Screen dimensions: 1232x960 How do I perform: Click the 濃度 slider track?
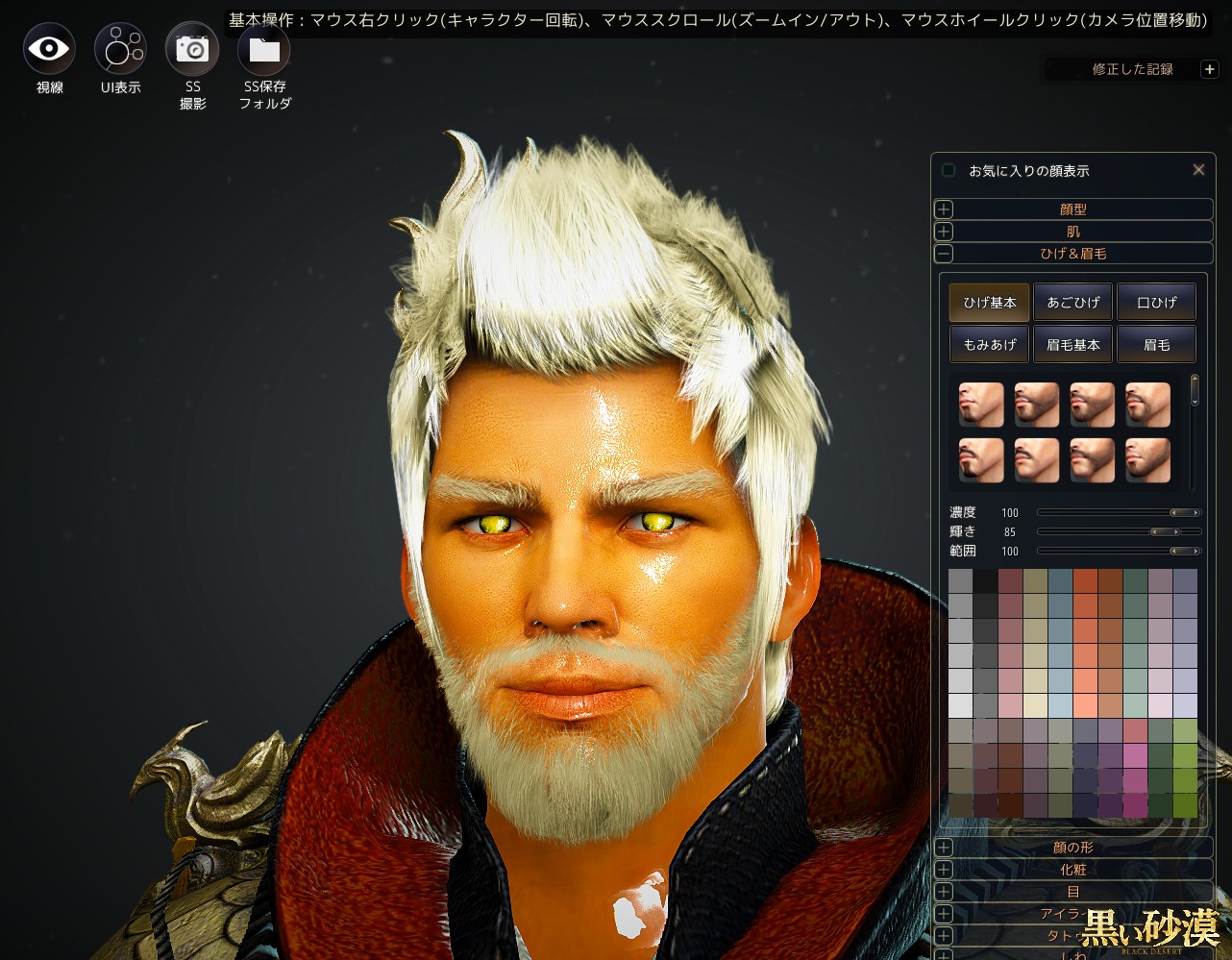tap(1119, 513)
